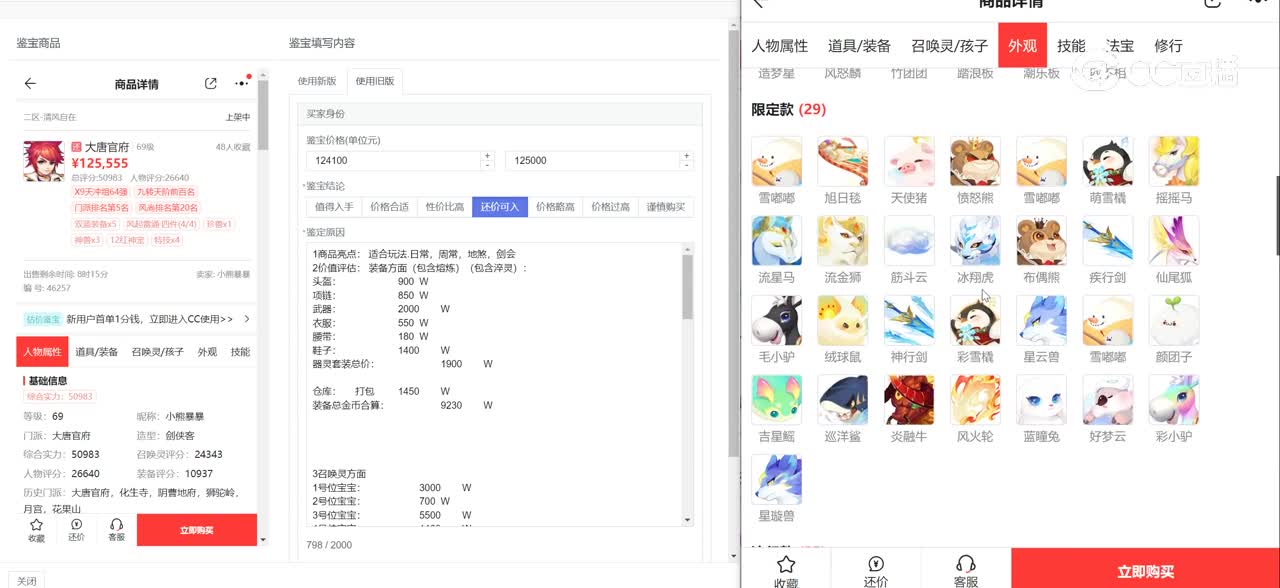Select the 毛小驴 donkey icon
Viewport: 1280px width, 588px height.
pyautogui.click(x=777, y=320)
